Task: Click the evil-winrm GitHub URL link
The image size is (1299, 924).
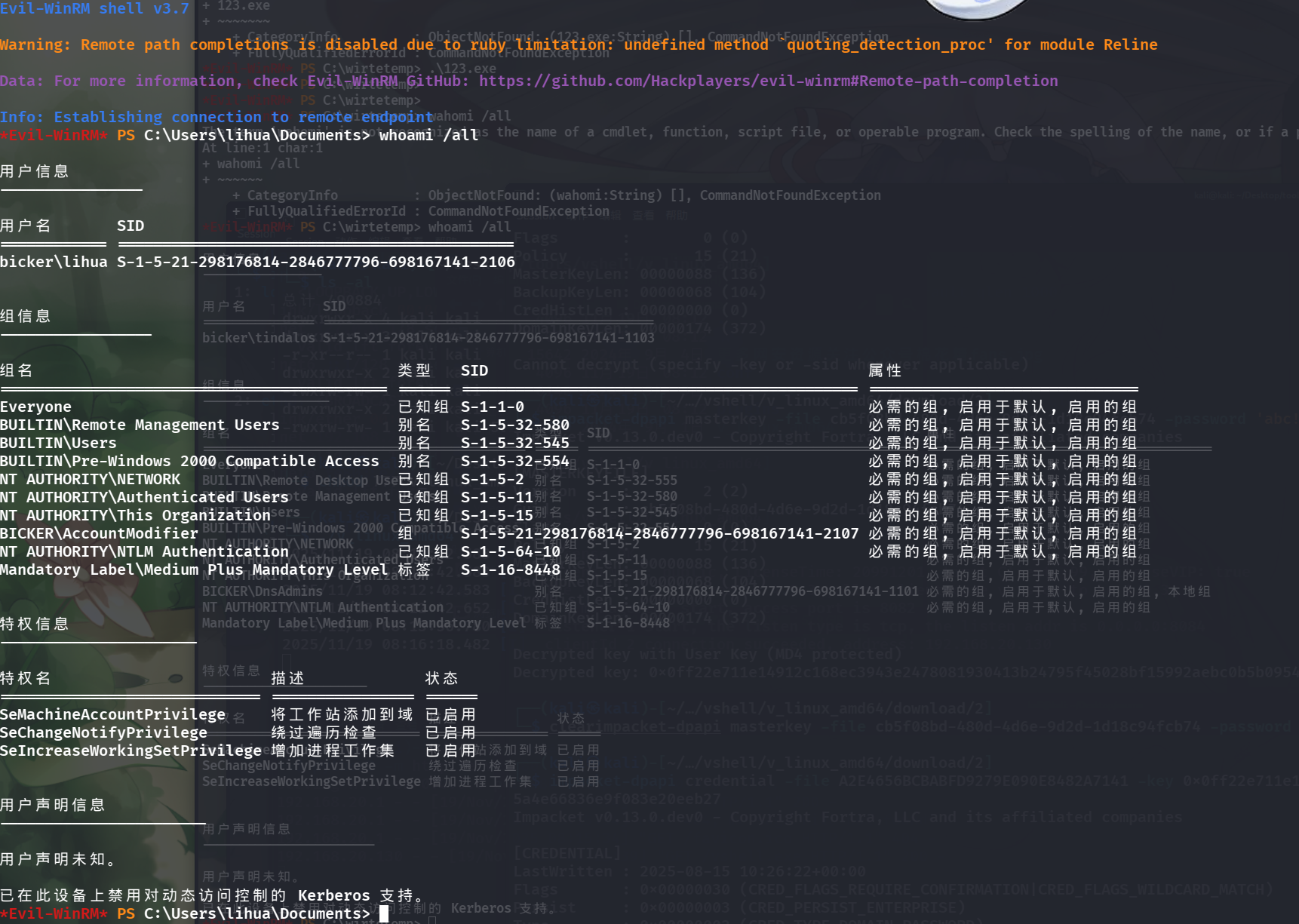Action: click(768, 81)
